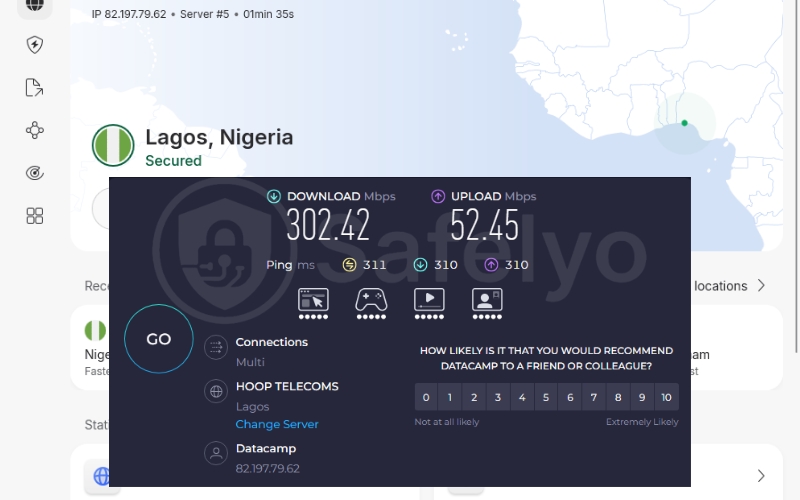The image size is (800, 500).
Task: Click the 302.42 download speed value
Action: (x=328, y=225)
